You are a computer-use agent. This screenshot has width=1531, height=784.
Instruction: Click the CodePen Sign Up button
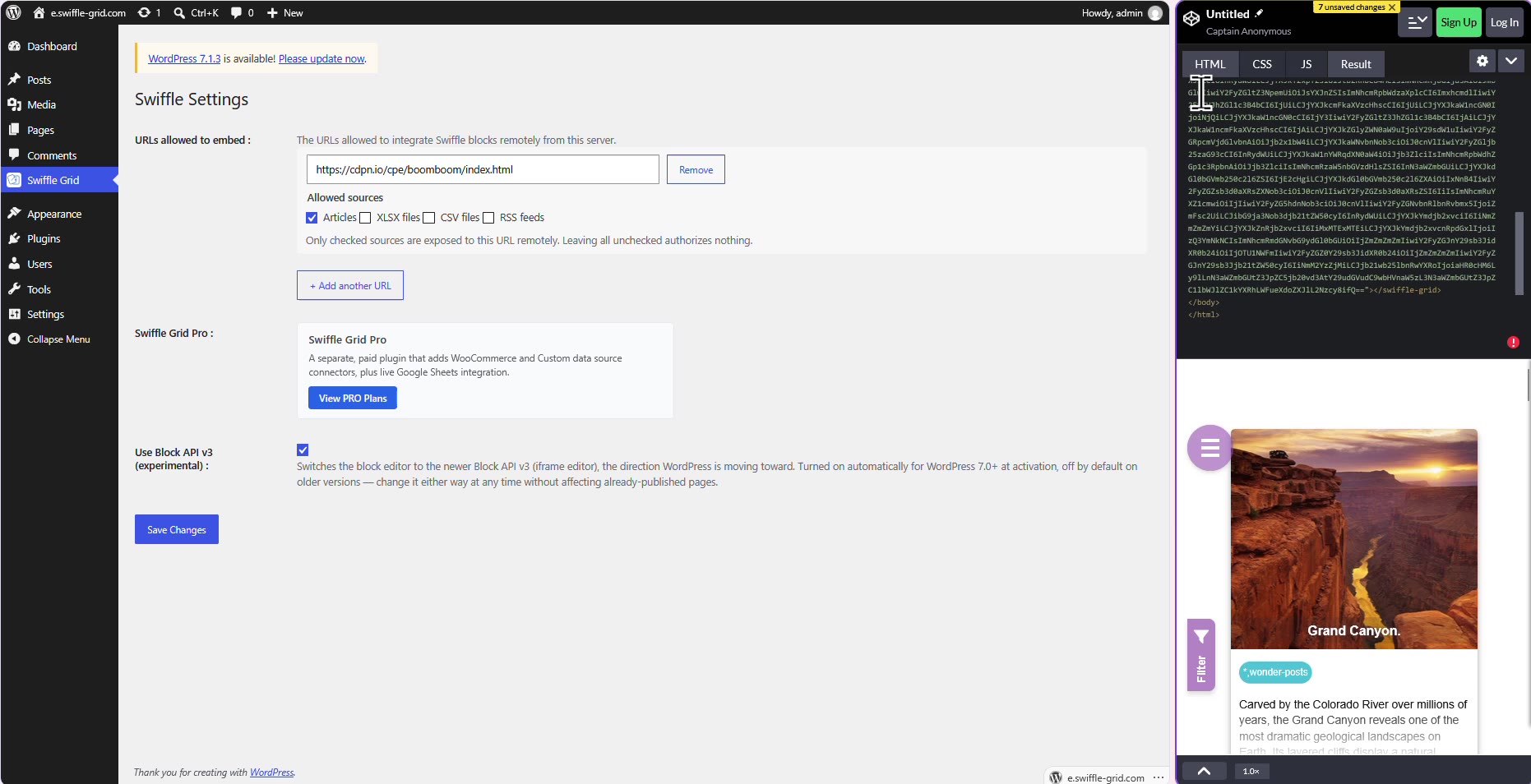[1459, 22]
